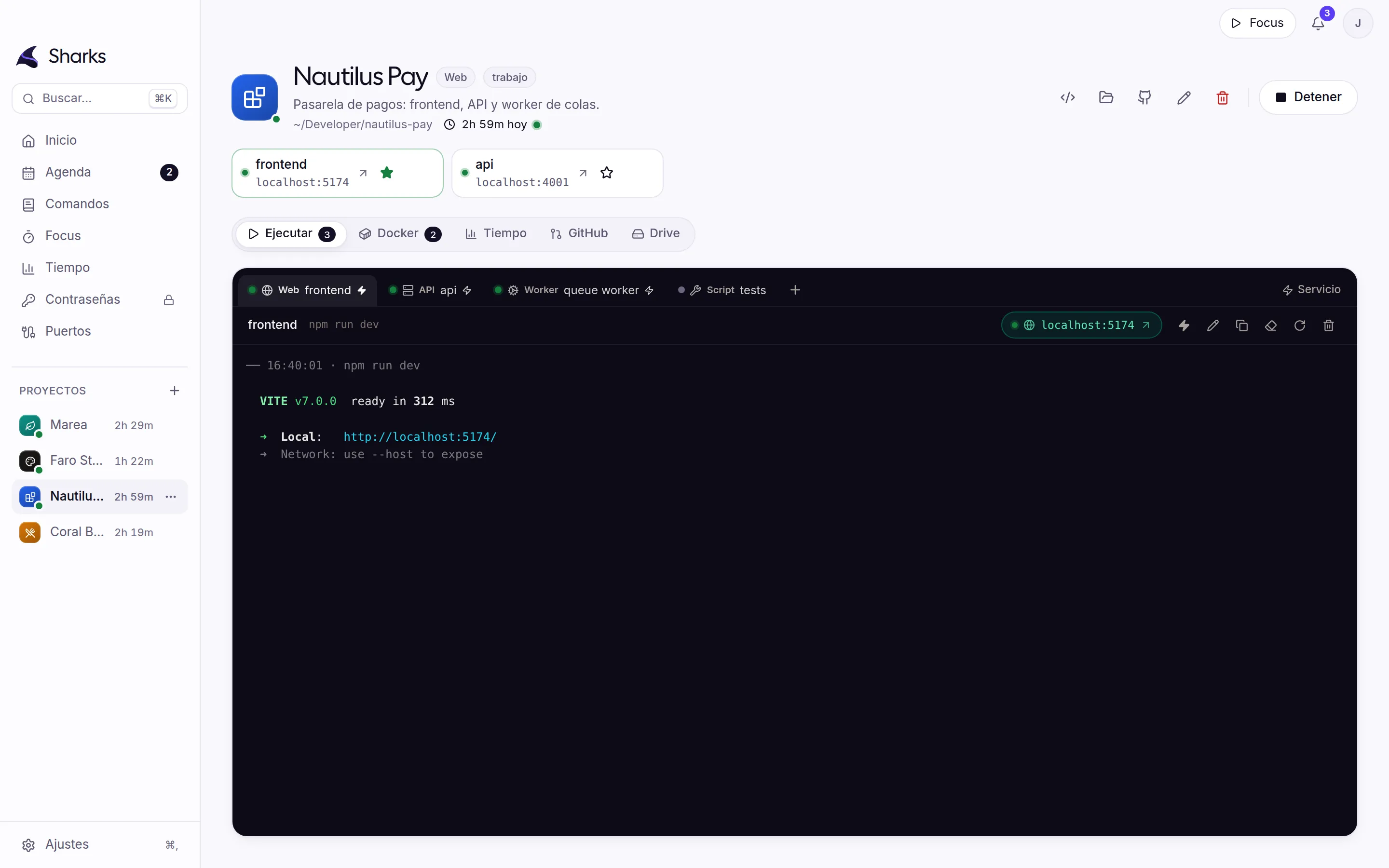Open localhost:5174 green pill link
Screen dimensions: 1389x868
coord(1081,325)
